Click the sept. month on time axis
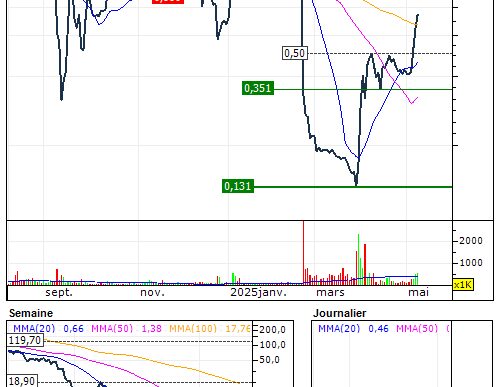500x387 pixels. [59, 293]
